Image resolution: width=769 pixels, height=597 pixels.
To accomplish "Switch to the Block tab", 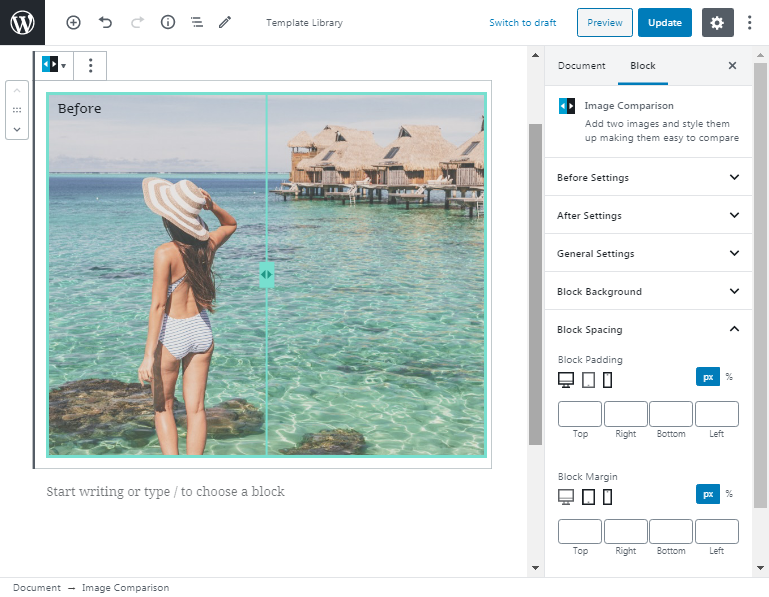I will tap(642, 66).
